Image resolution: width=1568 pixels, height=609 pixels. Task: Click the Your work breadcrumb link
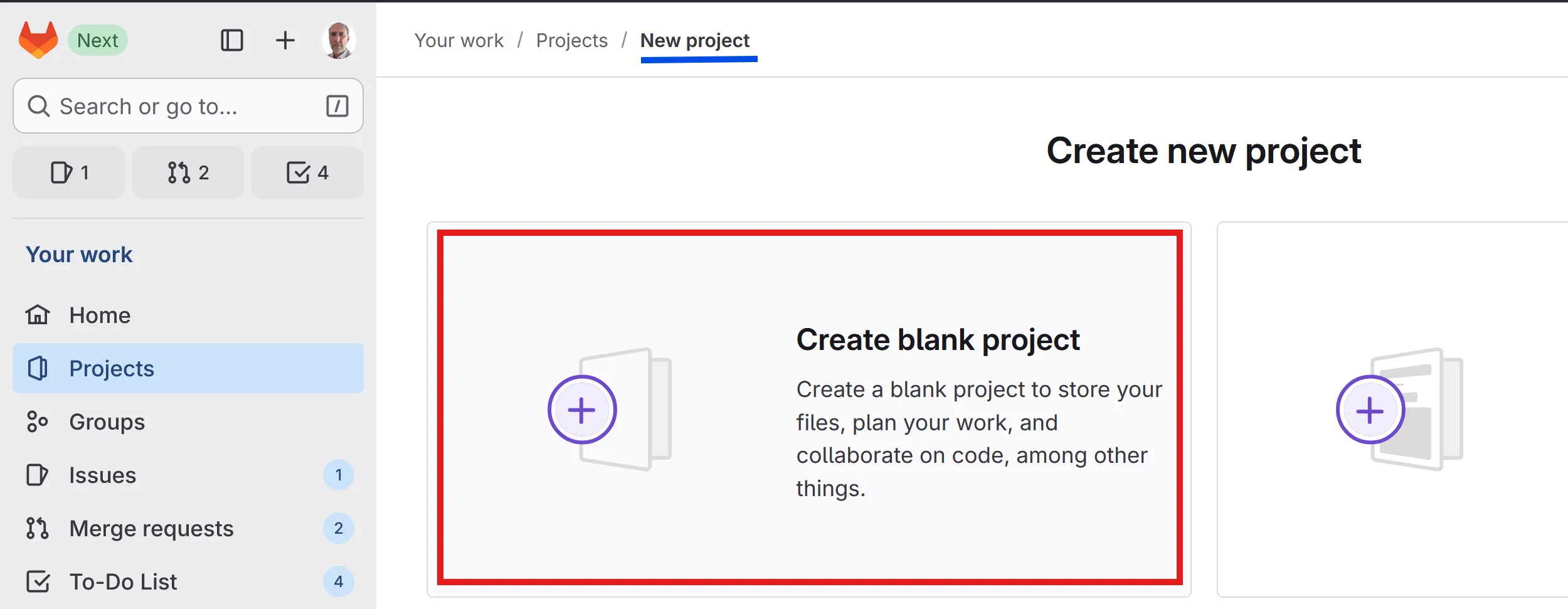tap(458, 40)
